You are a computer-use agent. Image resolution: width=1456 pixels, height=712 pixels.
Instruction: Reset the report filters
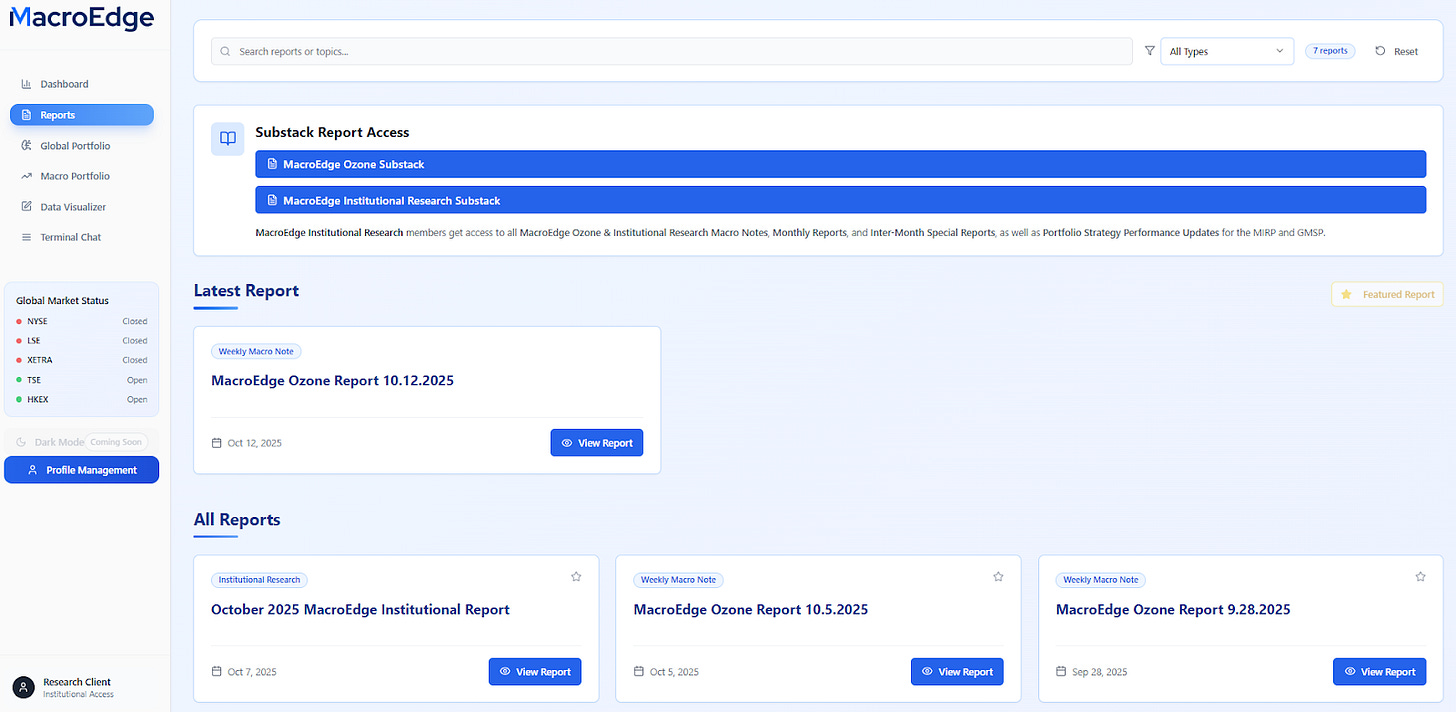(x=1396, y=51)
